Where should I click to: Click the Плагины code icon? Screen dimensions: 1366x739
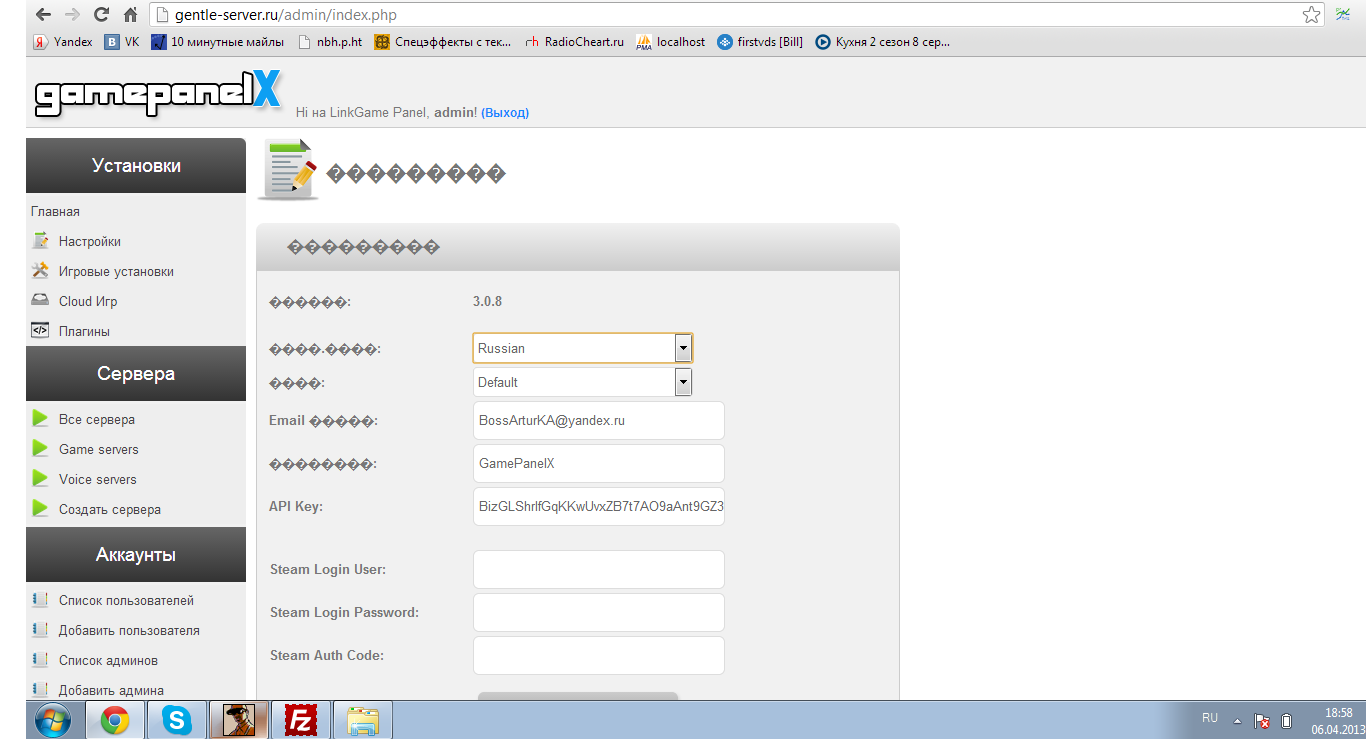point(40,330)
